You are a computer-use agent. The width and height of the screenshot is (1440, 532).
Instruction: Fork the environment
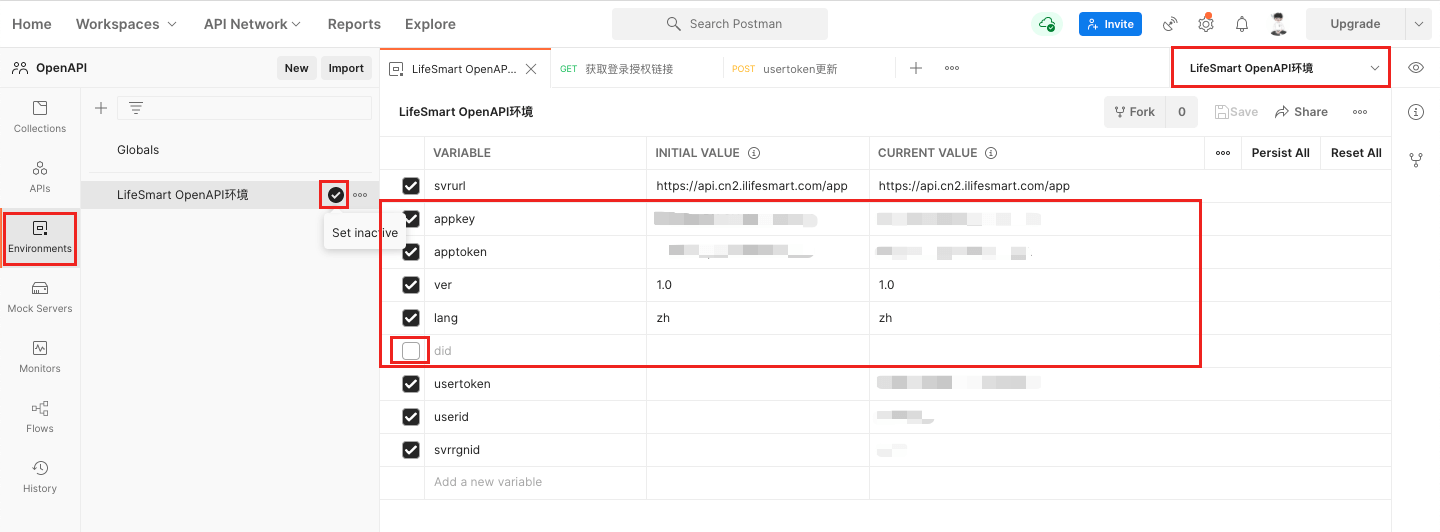point(1135,112)
